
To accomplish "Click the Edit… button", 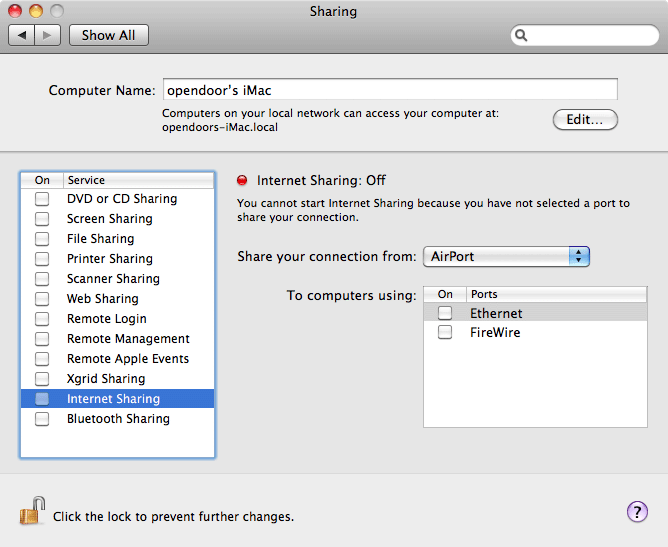I will tap(585, 120).
